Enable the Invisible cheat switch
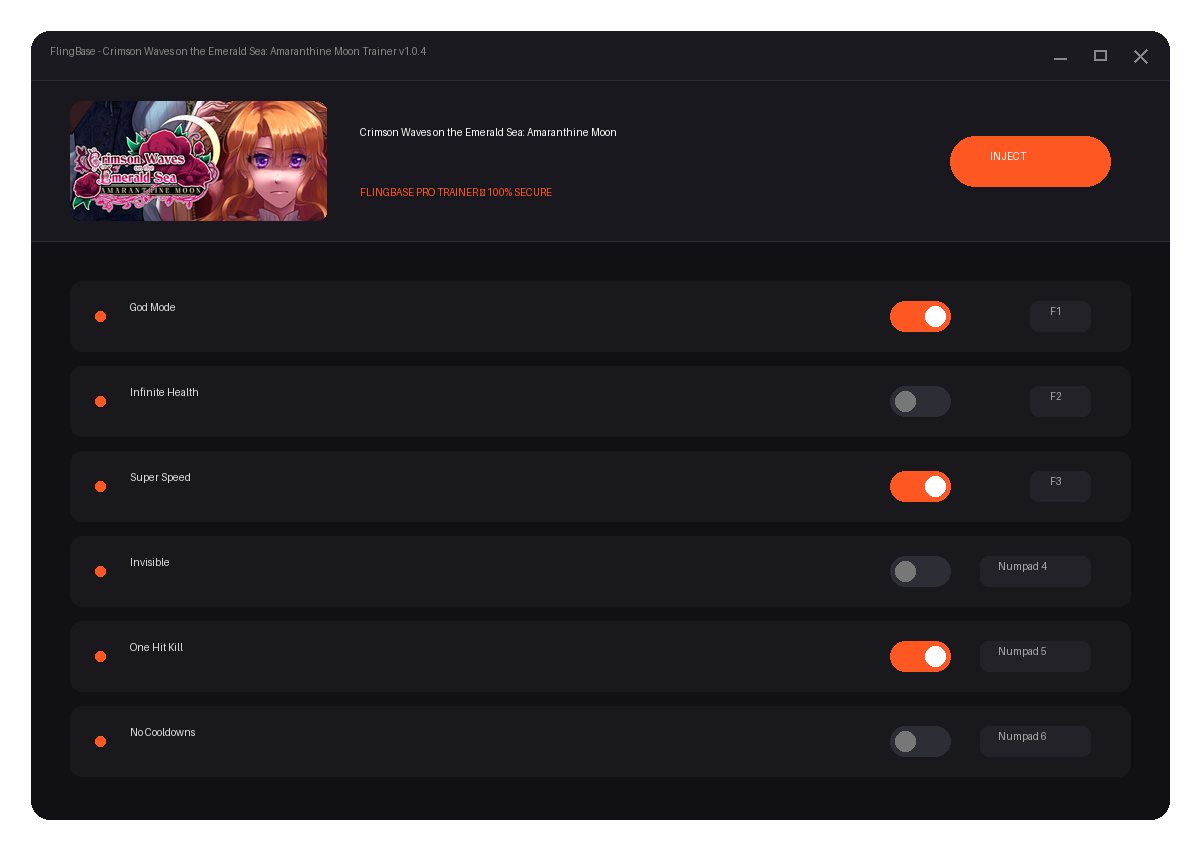Viewport: 1200px width, 850px height. coord(920,571)
